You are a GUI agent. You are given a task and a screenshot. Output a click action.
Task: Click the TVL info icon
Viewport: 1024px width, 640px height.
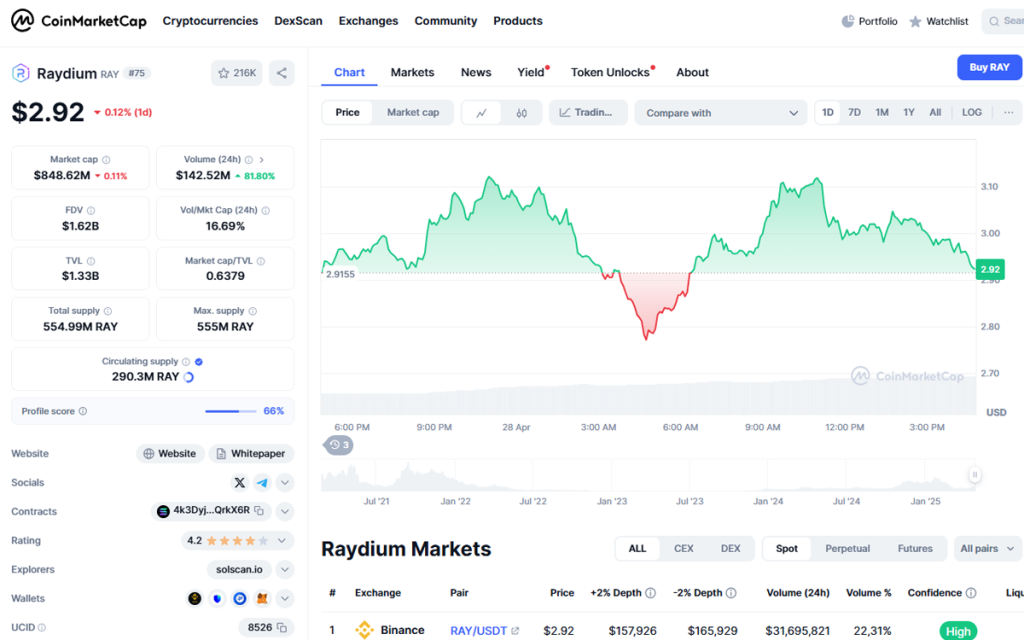[x=91, y=261]
